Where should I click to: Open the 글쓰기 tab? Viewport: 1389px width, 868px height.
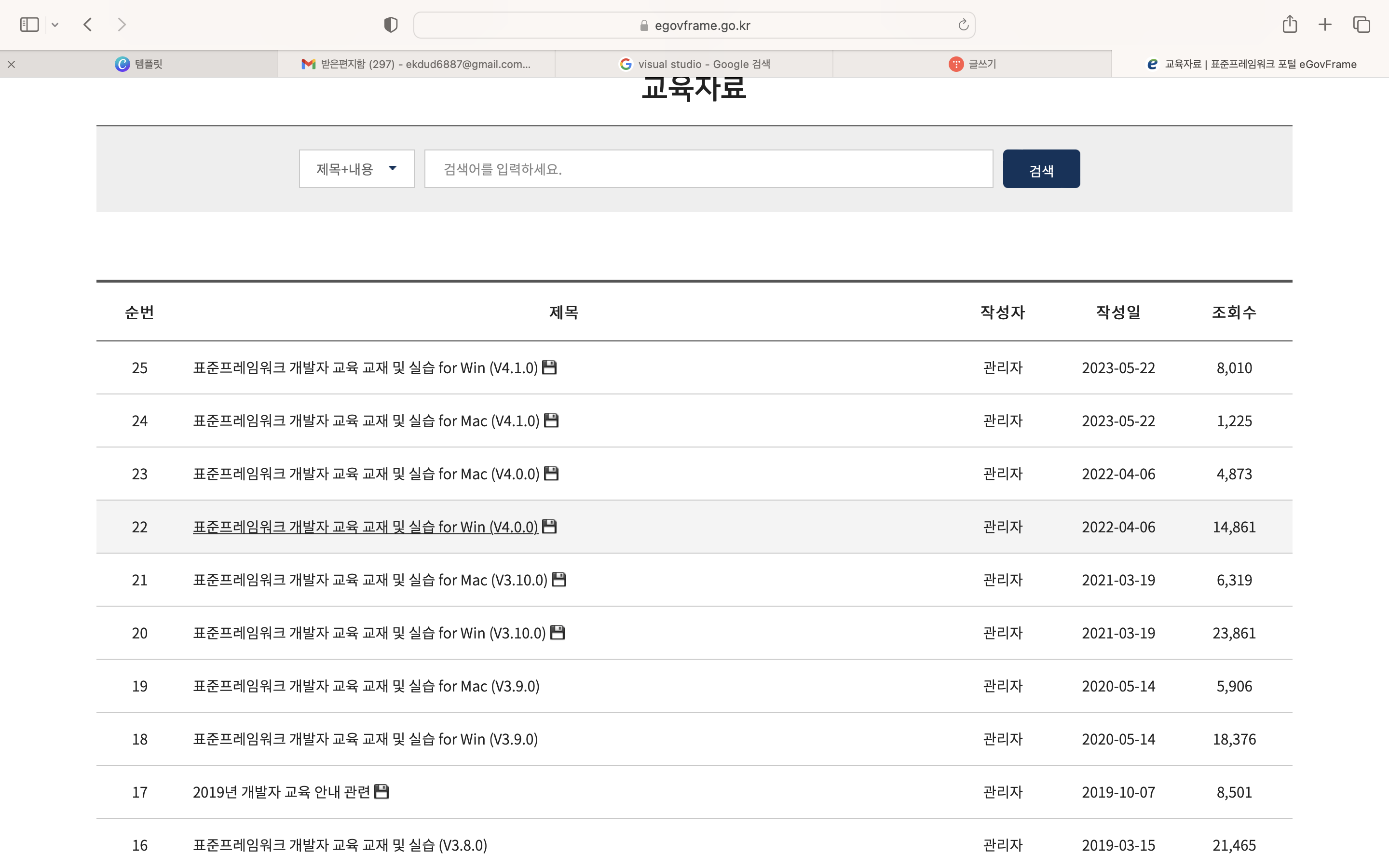coord(972,64)
